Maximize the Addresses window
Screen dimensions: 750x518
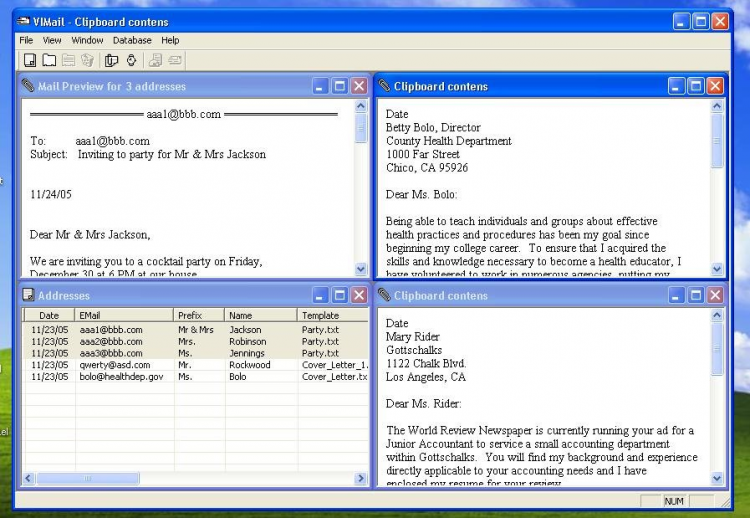pyautogui.click(x=339, y=295)
